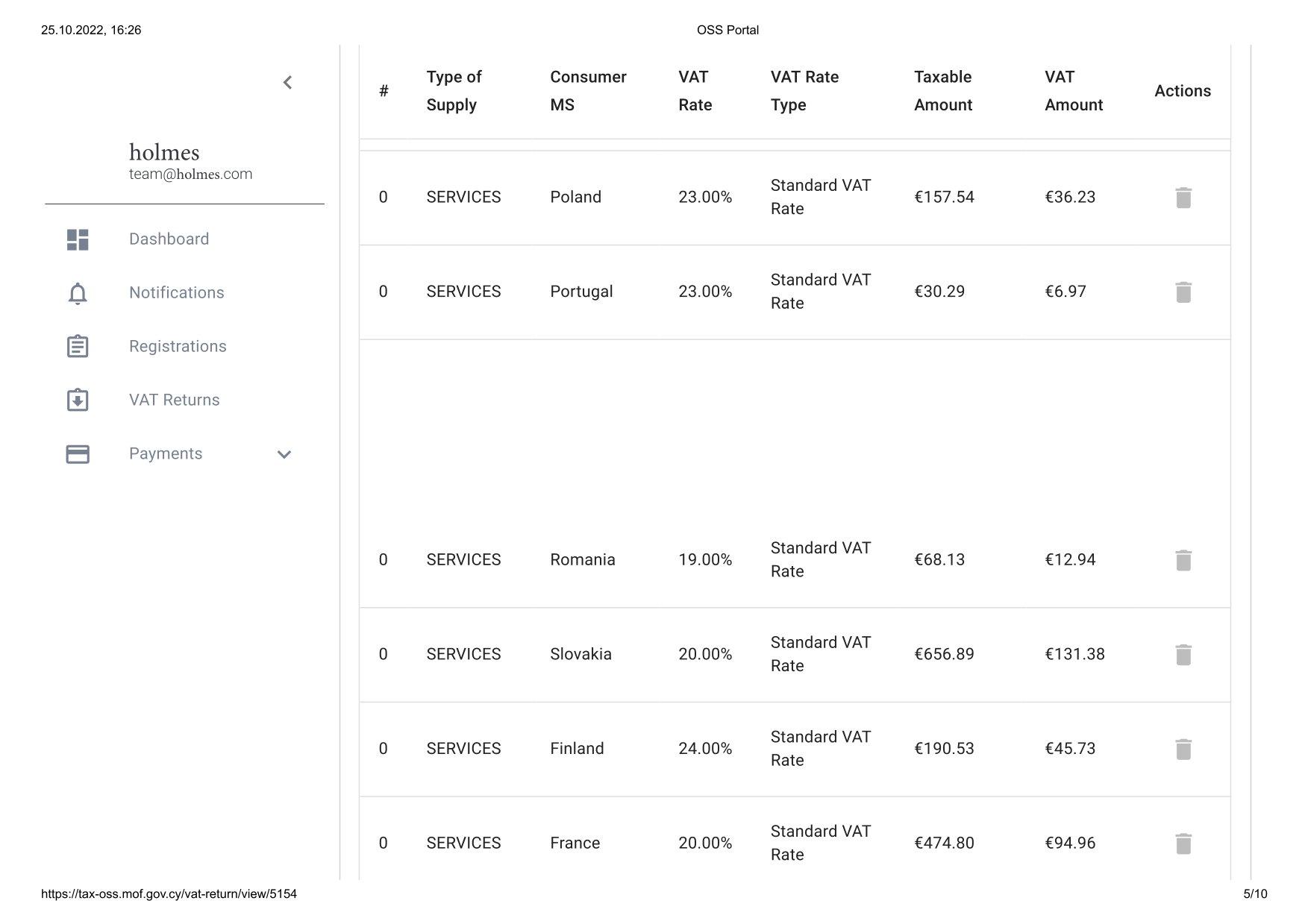The height and width of the screenshot is (924, 1308).
Task: Select the Finland cell
Action: tap(577, 748)
